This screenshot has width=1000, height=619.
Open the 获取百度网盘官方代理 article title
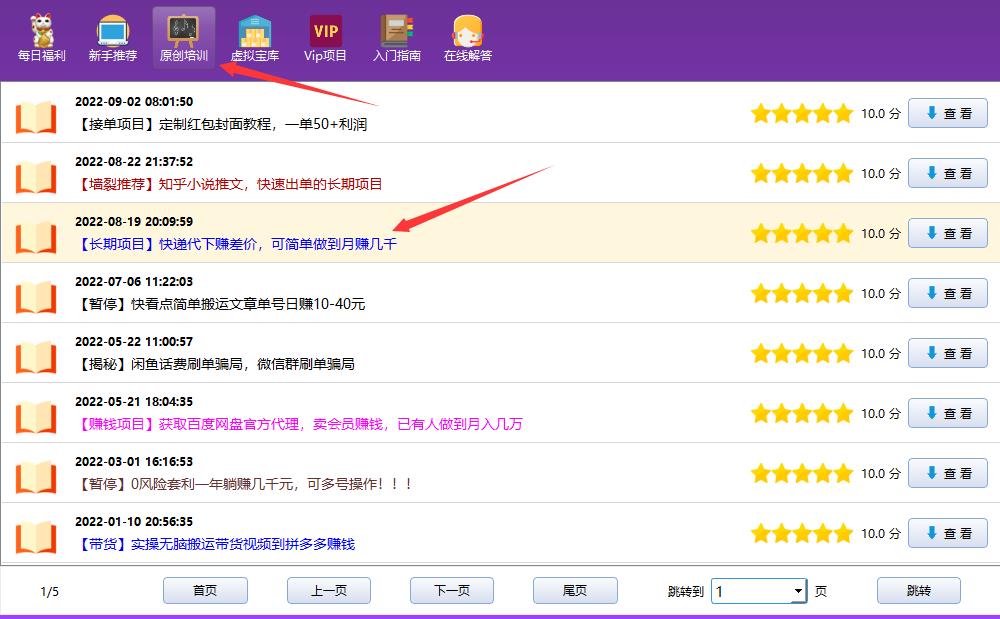coord(340,424)
